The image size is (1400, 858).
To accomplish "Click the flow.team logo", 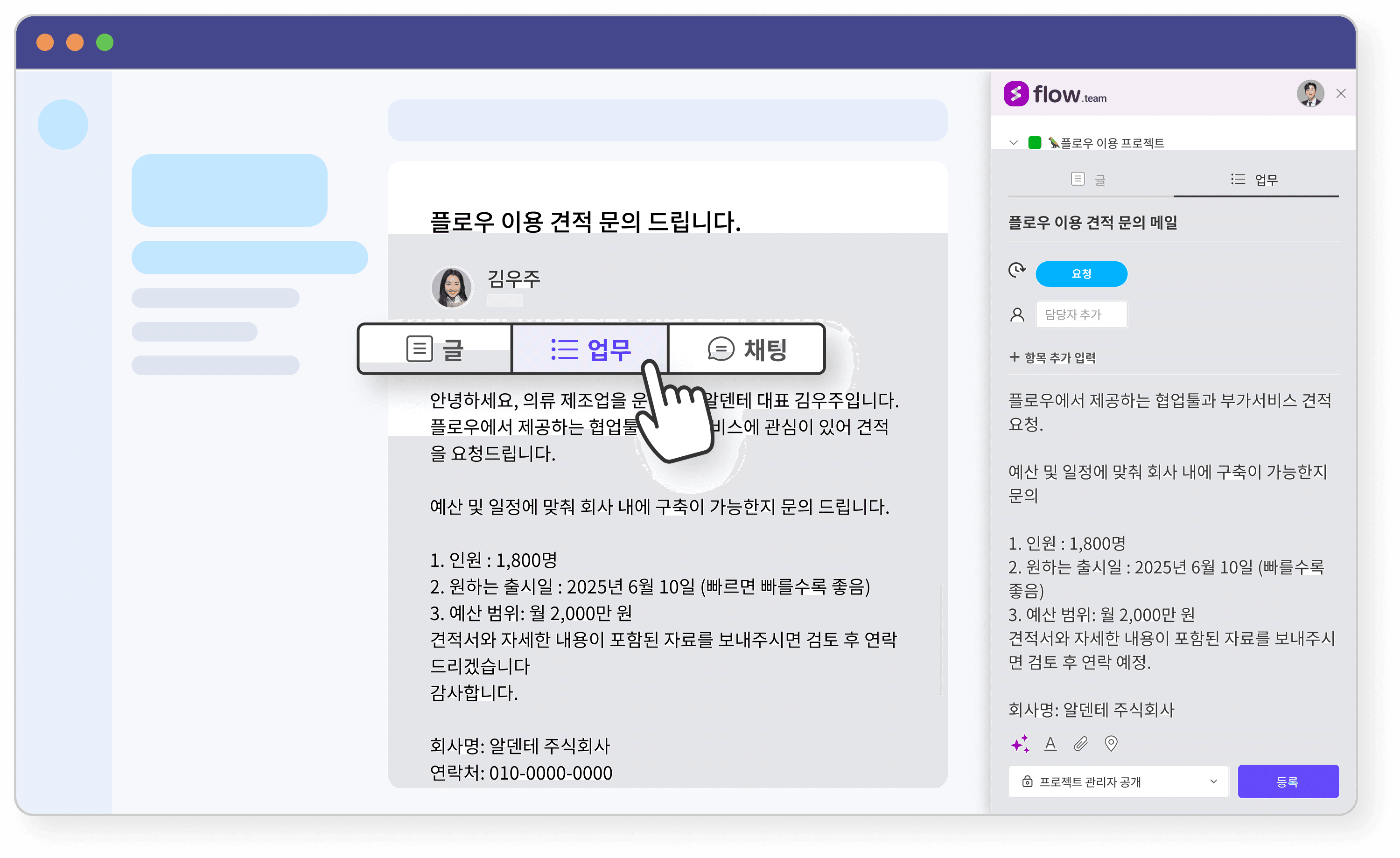I will tap(1055, 94).
